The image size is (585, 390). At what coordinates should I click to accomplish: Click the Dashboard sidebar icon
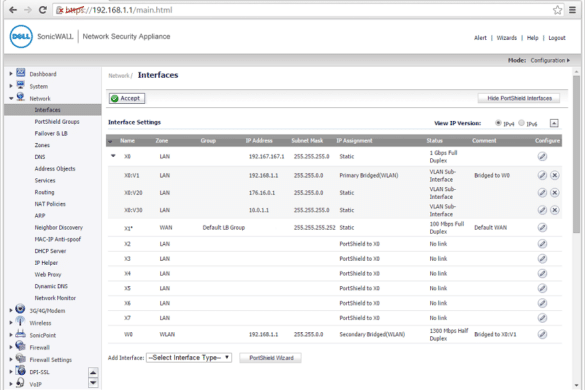pos(21,73)
